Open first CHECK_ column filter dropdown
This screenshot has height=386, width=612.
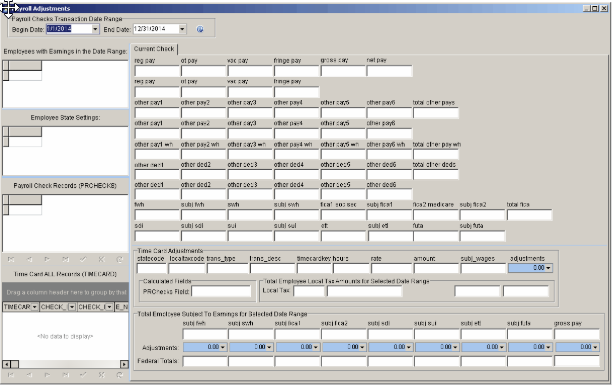point(72,308)
